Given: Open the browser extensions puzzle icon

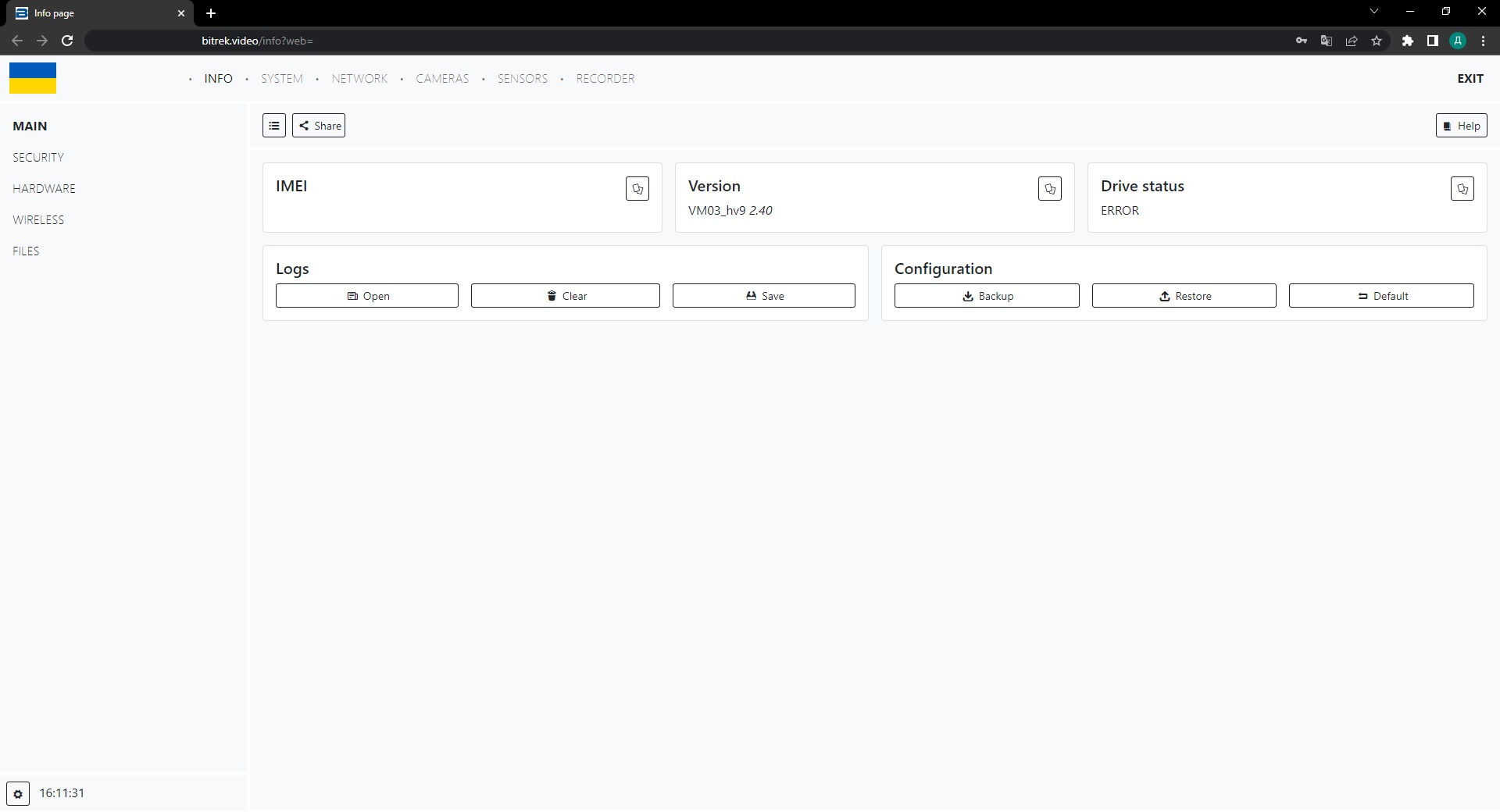Looking at the screenshot, I should coord(1407,41).
